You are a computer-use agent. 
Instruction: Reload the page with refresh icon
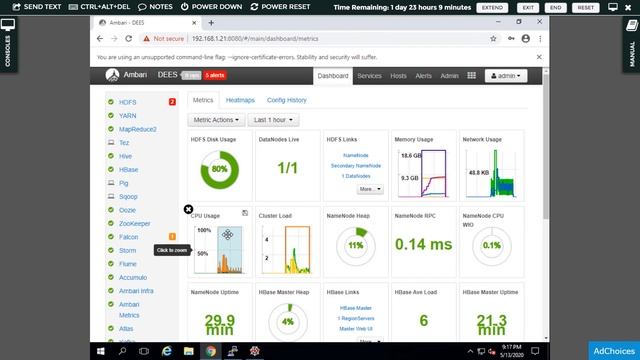coord(129,38)
